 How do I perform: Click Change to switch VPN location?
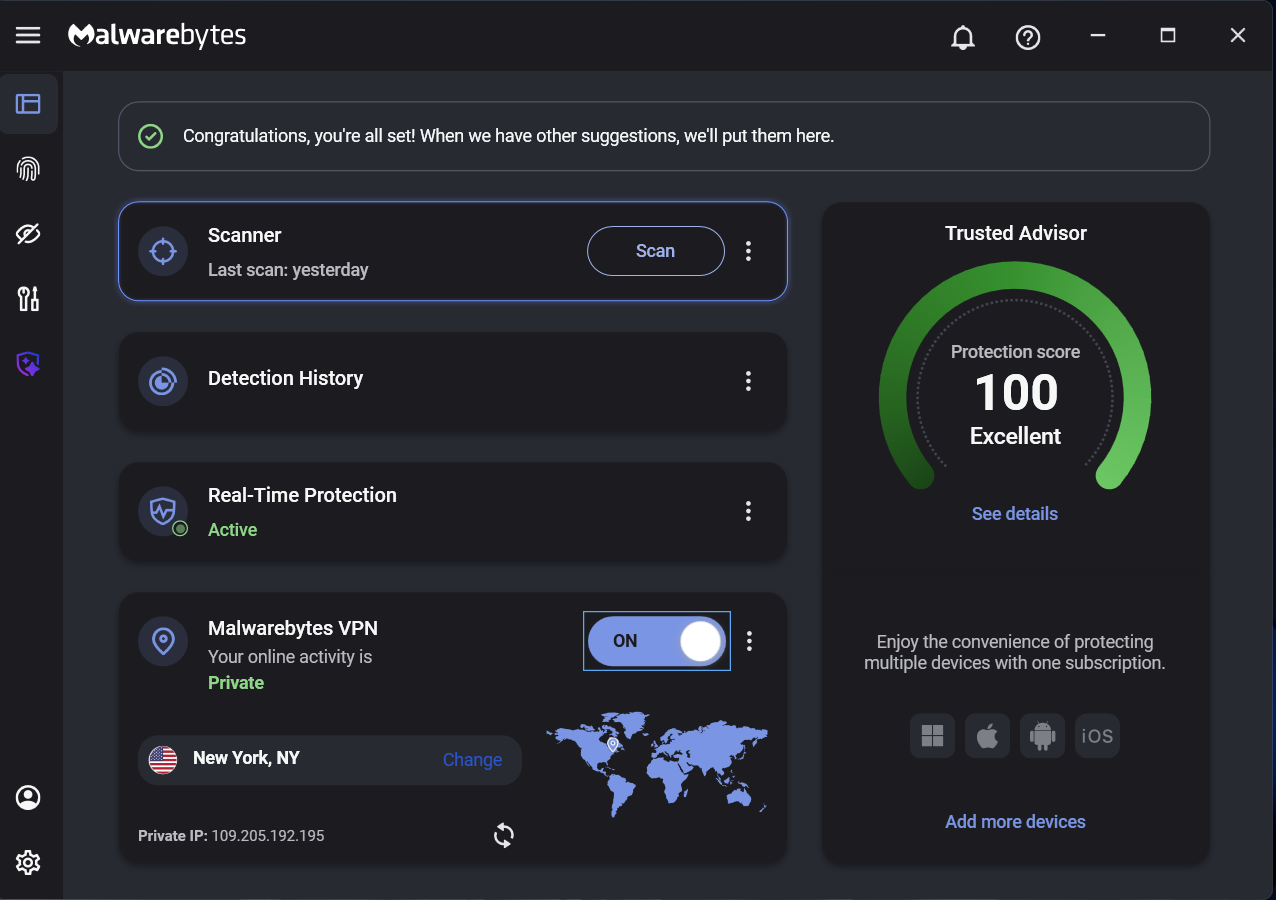pyautogui.click(x=472, y=760)
